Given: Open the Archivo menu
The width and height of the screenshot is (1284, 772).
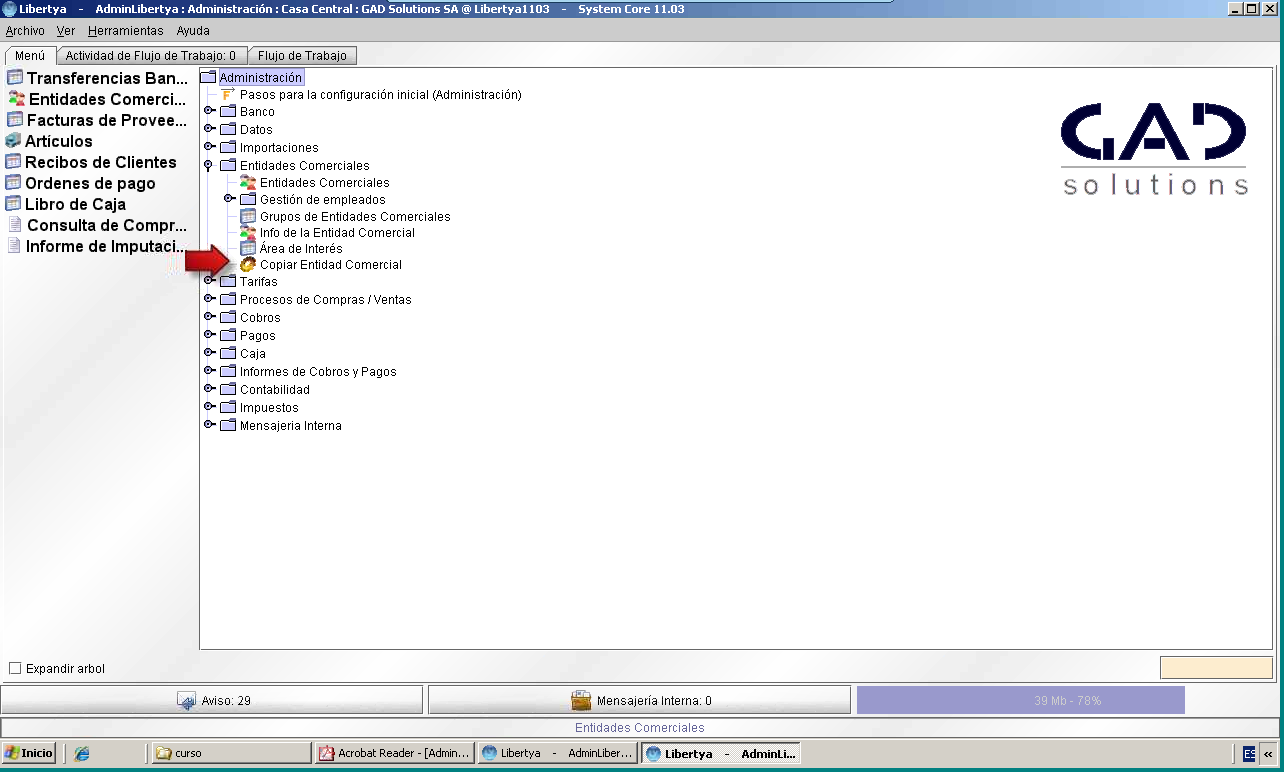Looking at the screenshot, I should point(25,31).
